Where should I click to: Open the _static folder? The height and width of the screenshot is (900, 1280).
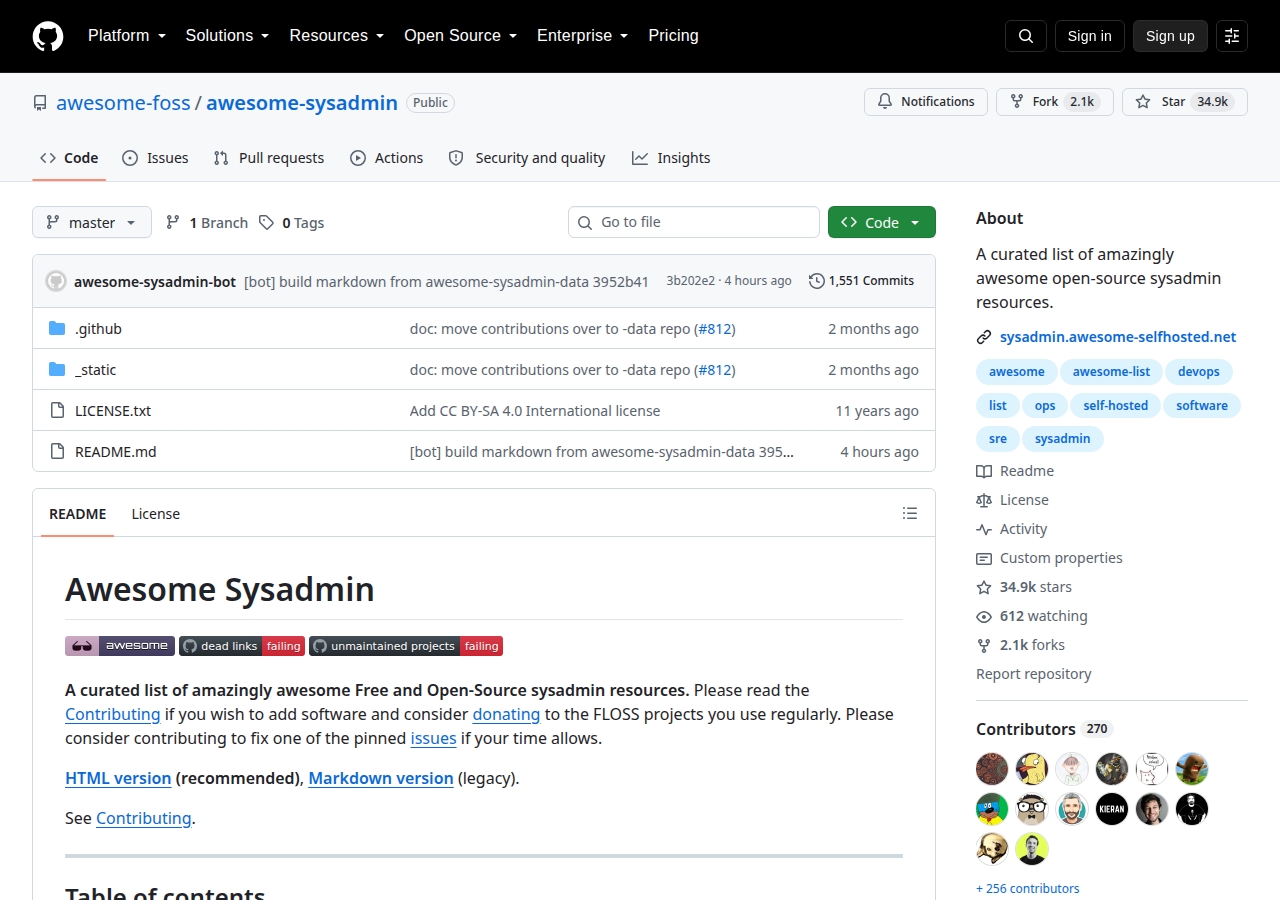[x=95, y=370]
